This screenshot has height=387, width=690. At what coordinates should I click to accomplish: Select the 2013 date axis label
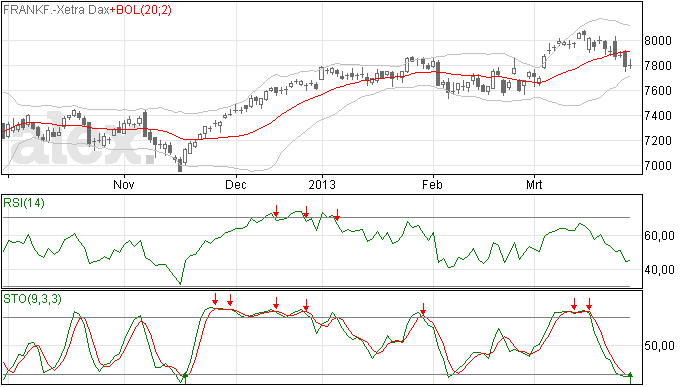[322, 184]
